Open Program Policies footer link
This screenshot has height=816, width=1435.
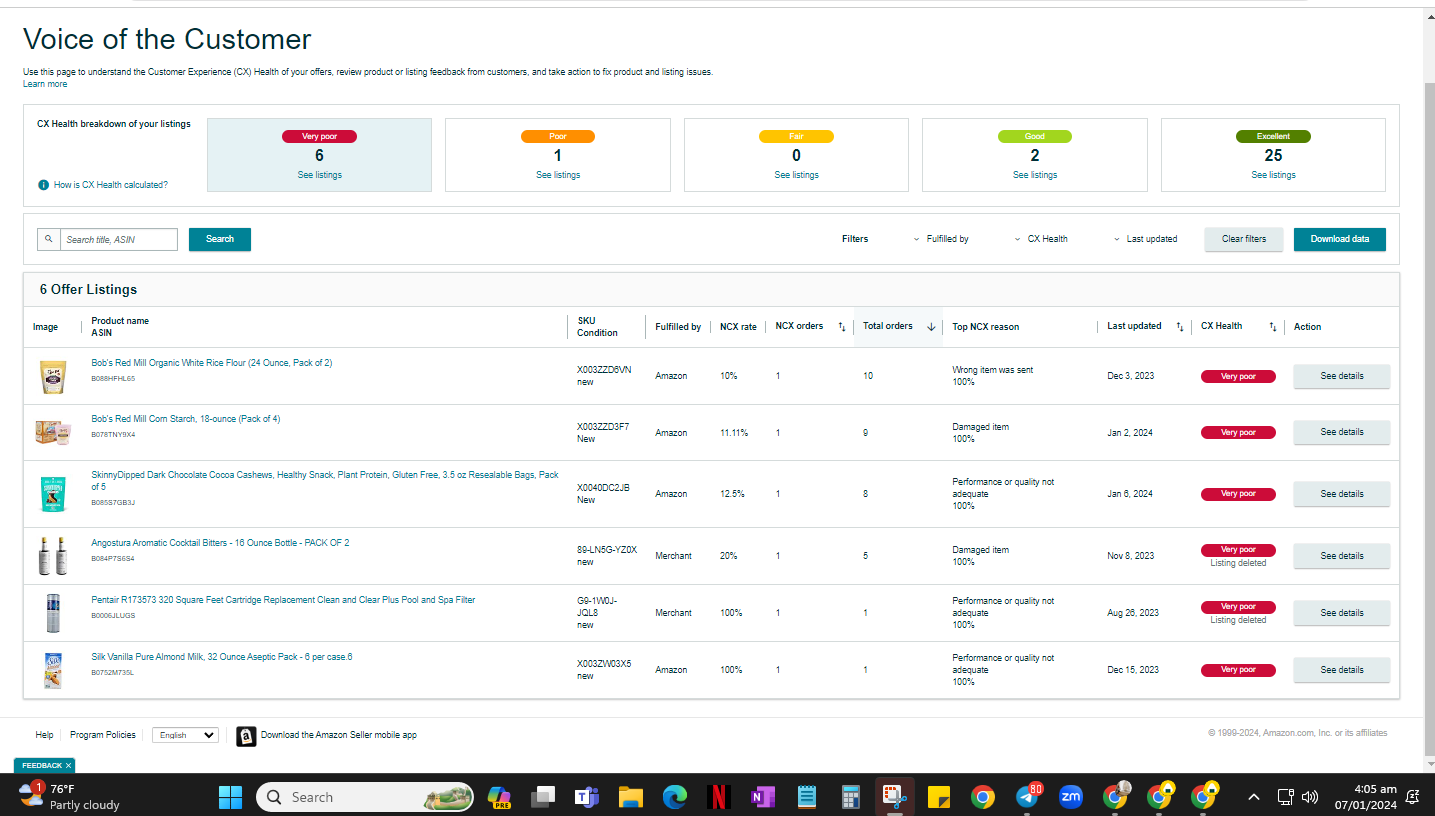coord(103,735)
